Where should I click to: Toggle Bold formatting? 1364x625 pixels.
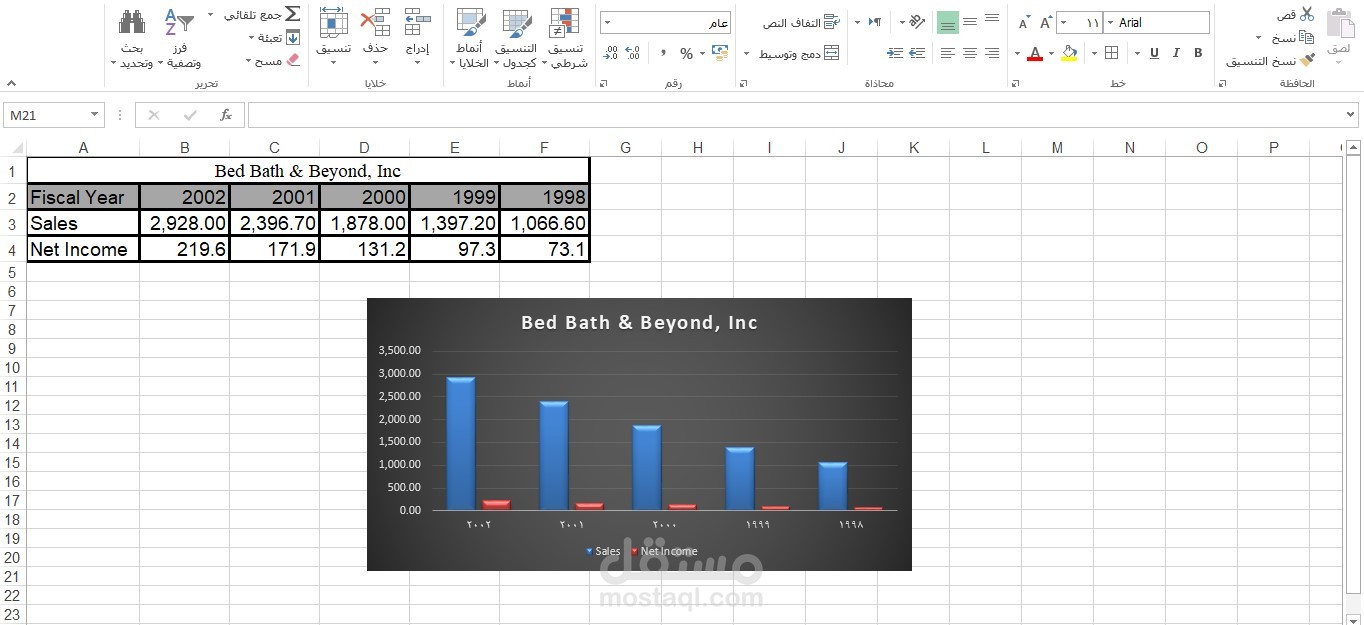pos(1198,53)
